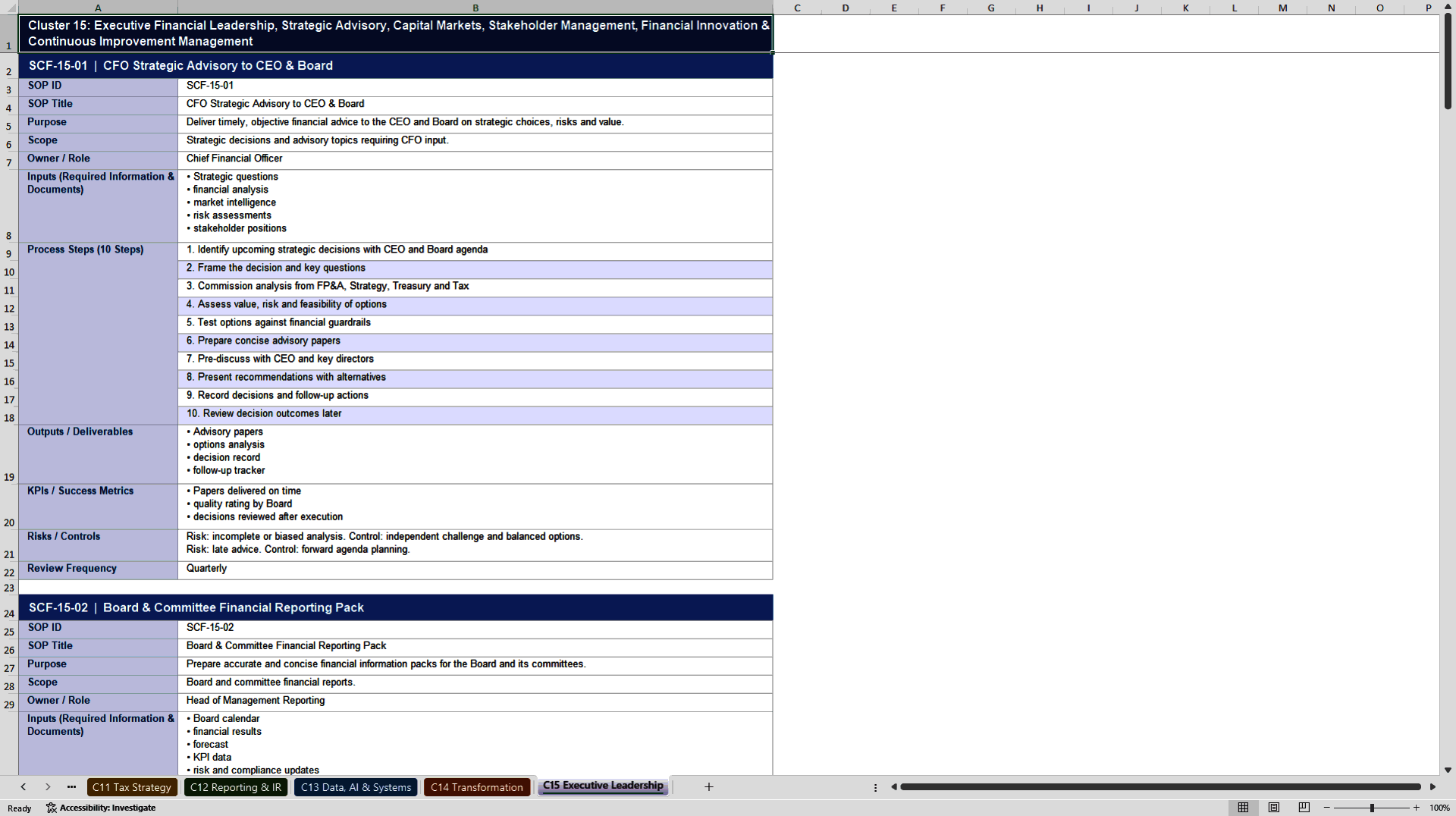This screenshot has width=1456, height=816.
Task: Select the KPIs / Success Metrics label
Action: (x=99, y=506)
